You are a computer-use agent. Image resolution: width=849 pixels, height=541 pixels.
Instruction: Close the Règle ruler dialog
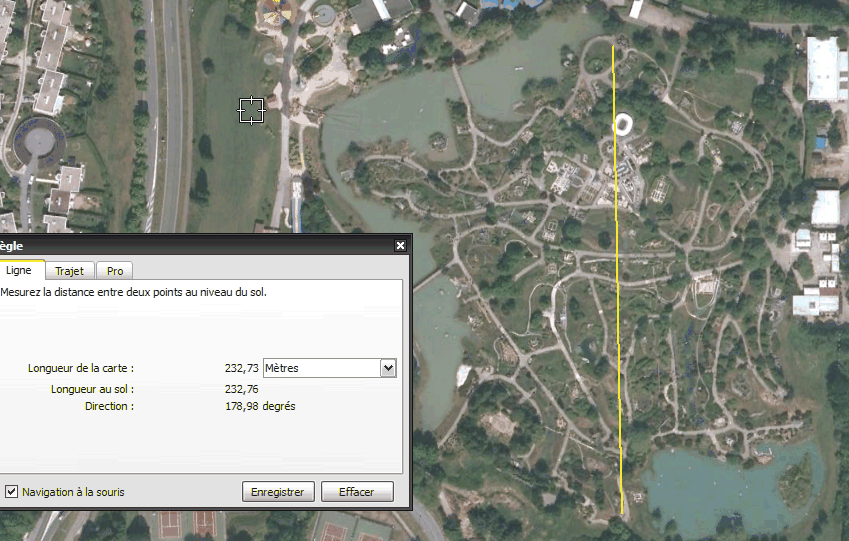(x=400, y=246)
